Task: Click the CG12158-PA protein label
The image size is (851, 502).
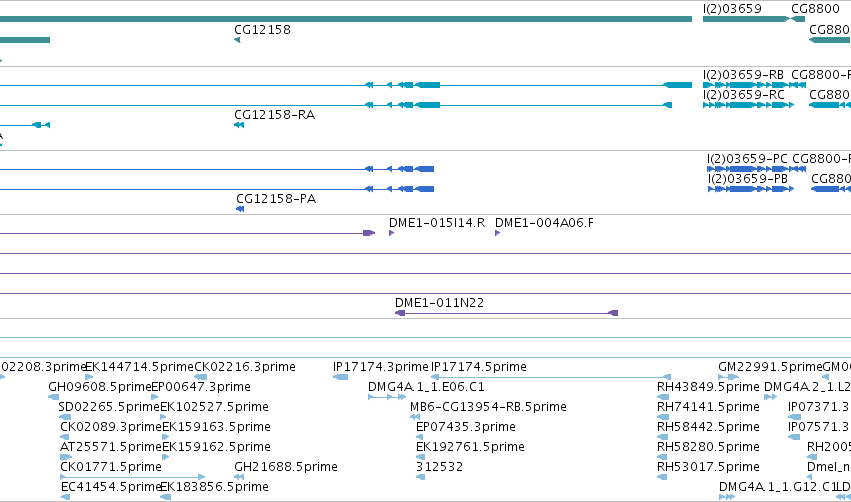Action: (x=276, y=199)
